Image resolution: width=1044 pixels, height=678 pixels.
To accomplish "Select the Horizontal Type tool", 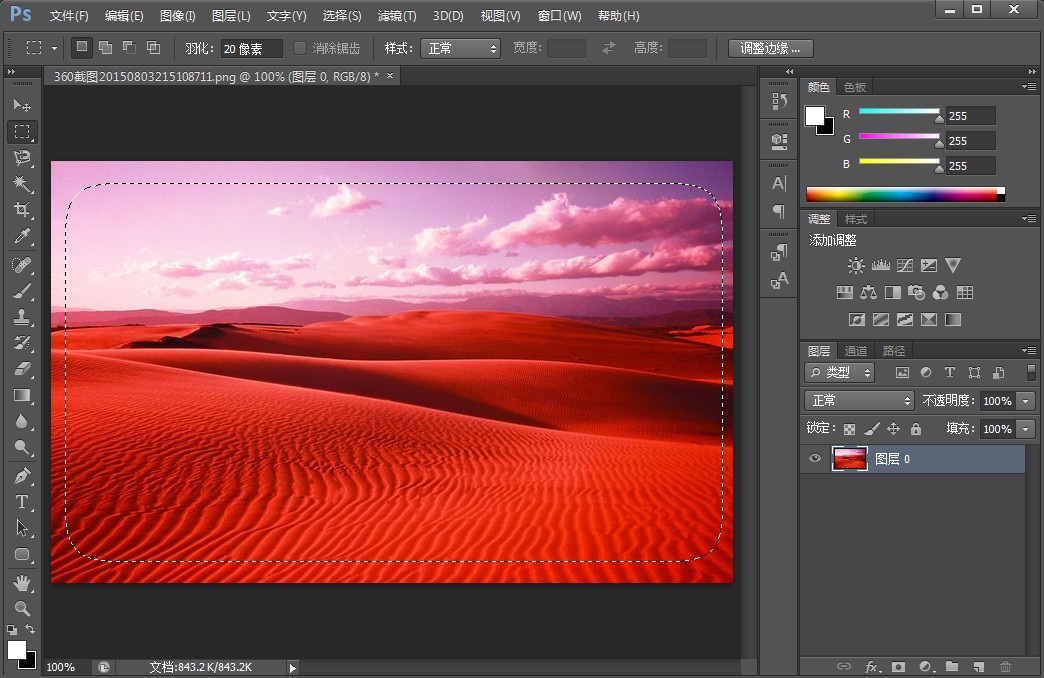I will (22, 502).
